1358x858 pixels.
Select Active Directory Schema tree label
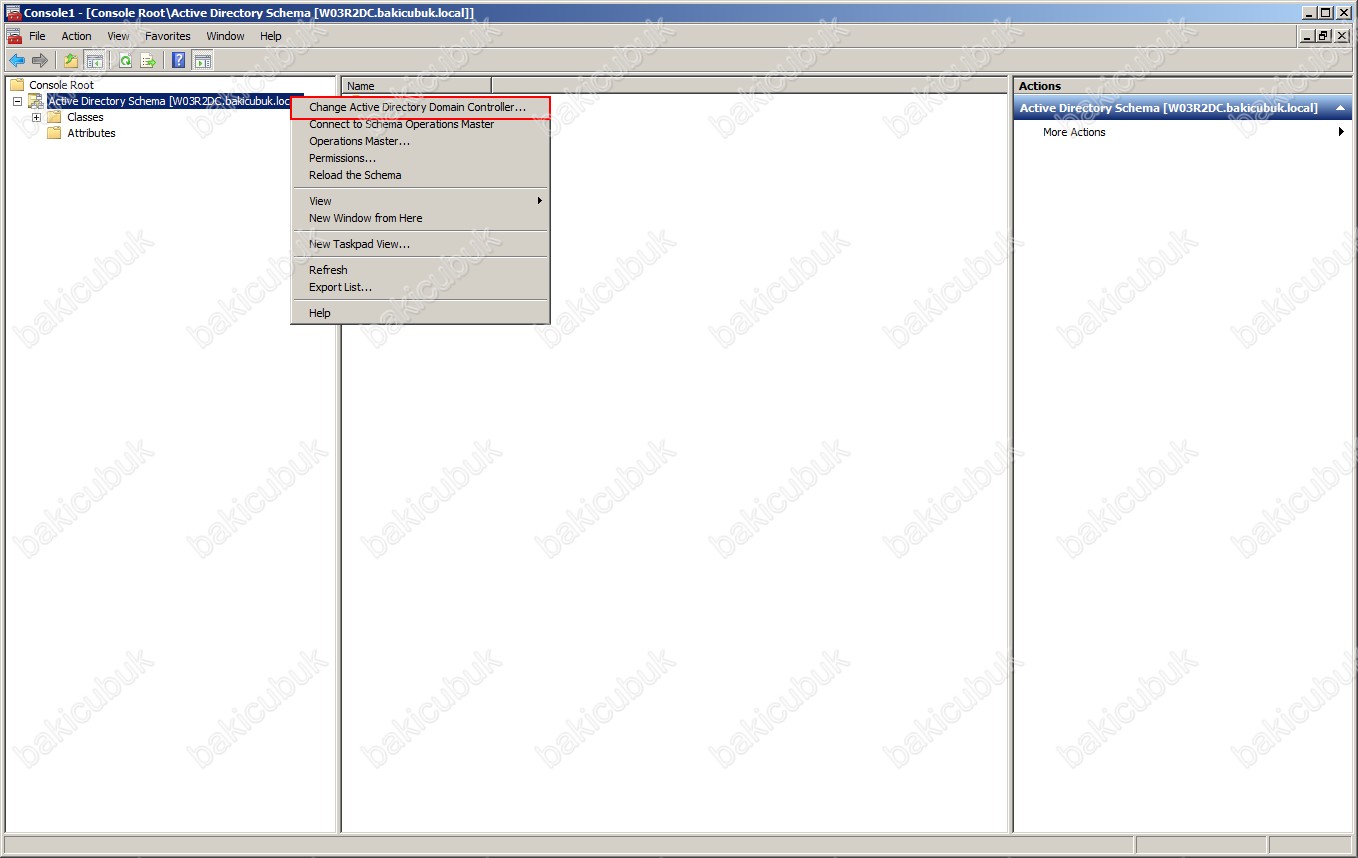tap(170, 101)
